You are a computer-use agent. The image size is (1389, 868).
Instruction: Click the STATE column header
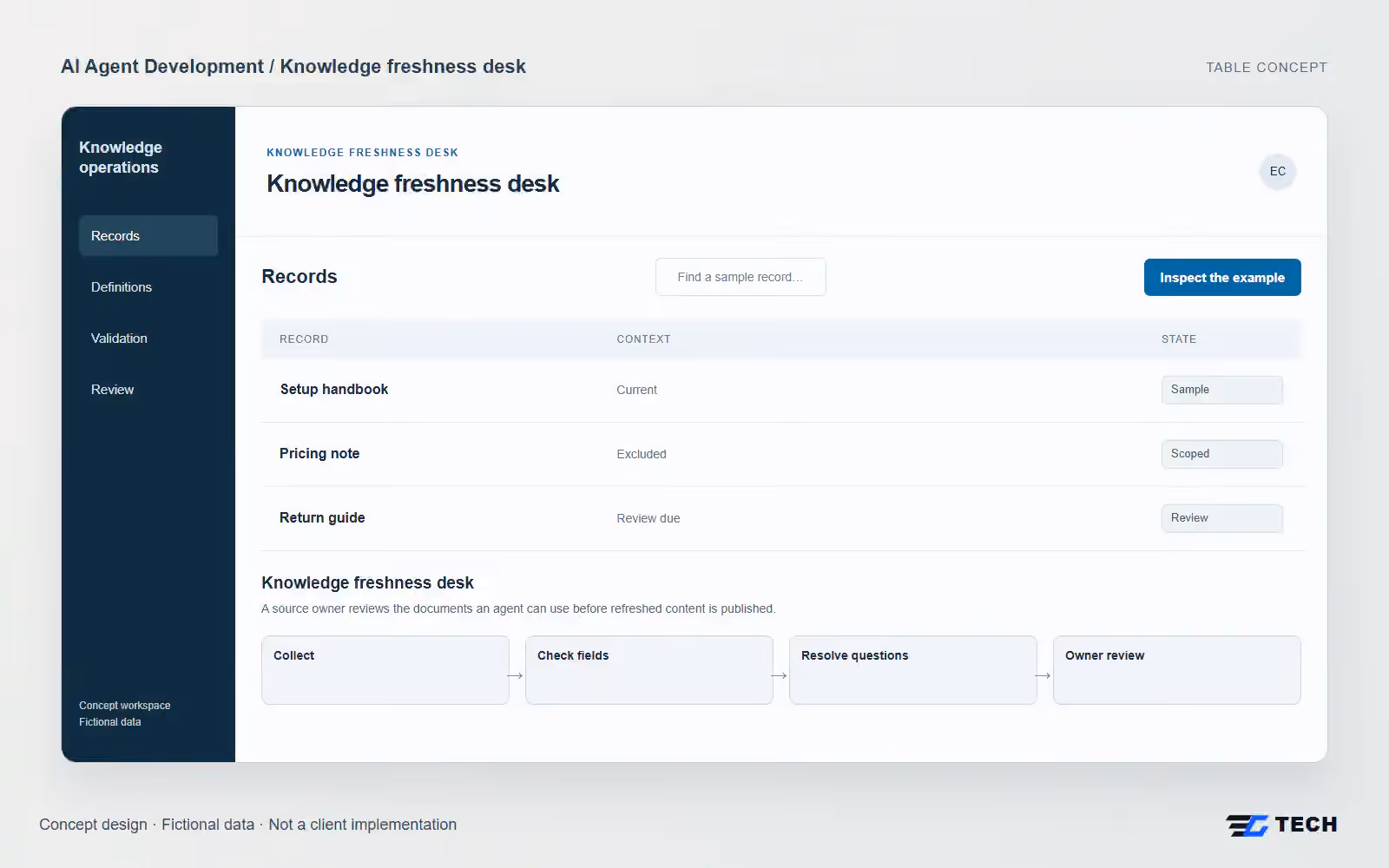pyautogui.click(x=1179, y=339)
